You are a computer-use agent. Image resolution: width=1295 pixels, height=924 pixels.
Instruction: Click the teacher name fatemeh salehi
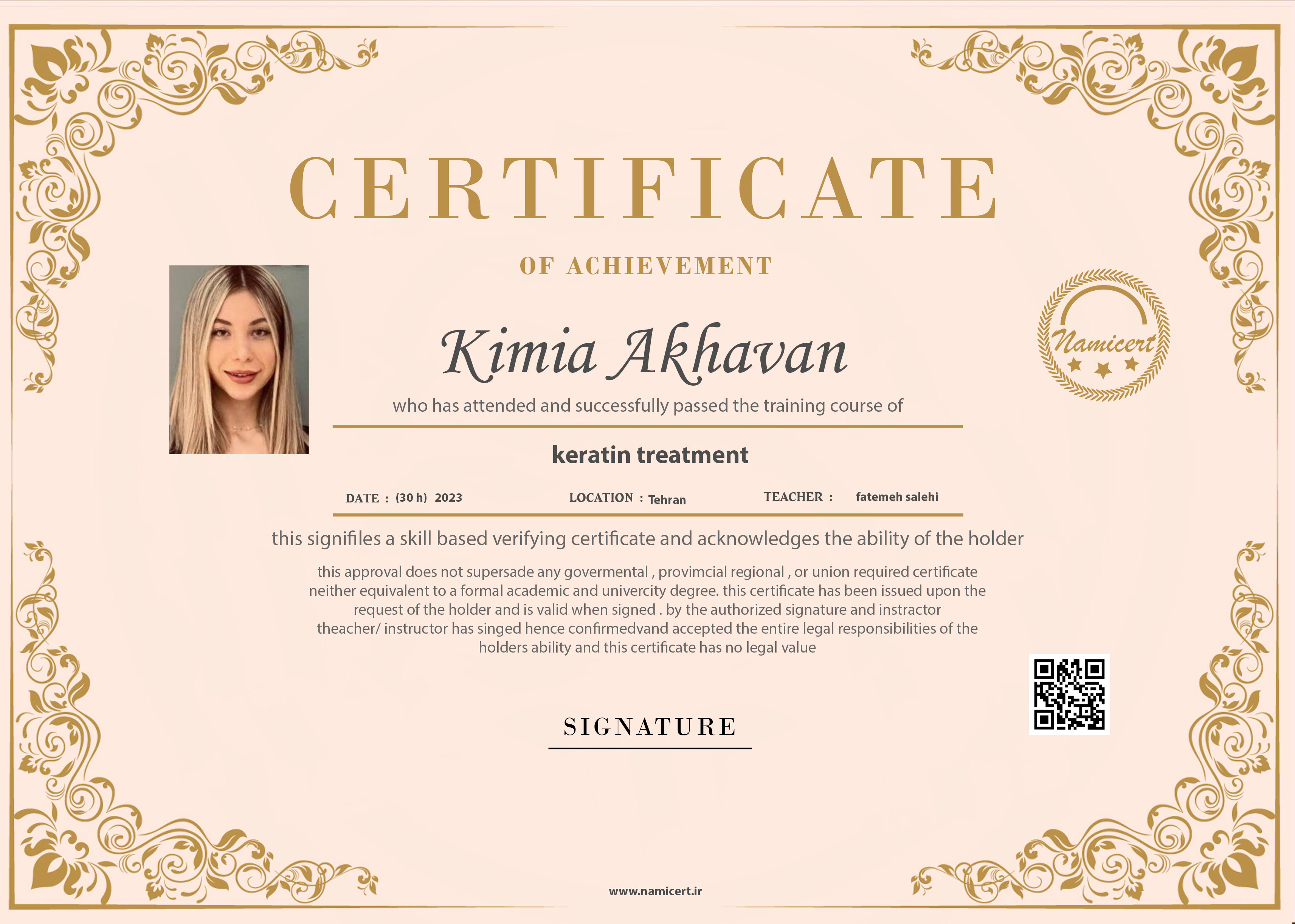pyautogui.click(x=897, y=497)
